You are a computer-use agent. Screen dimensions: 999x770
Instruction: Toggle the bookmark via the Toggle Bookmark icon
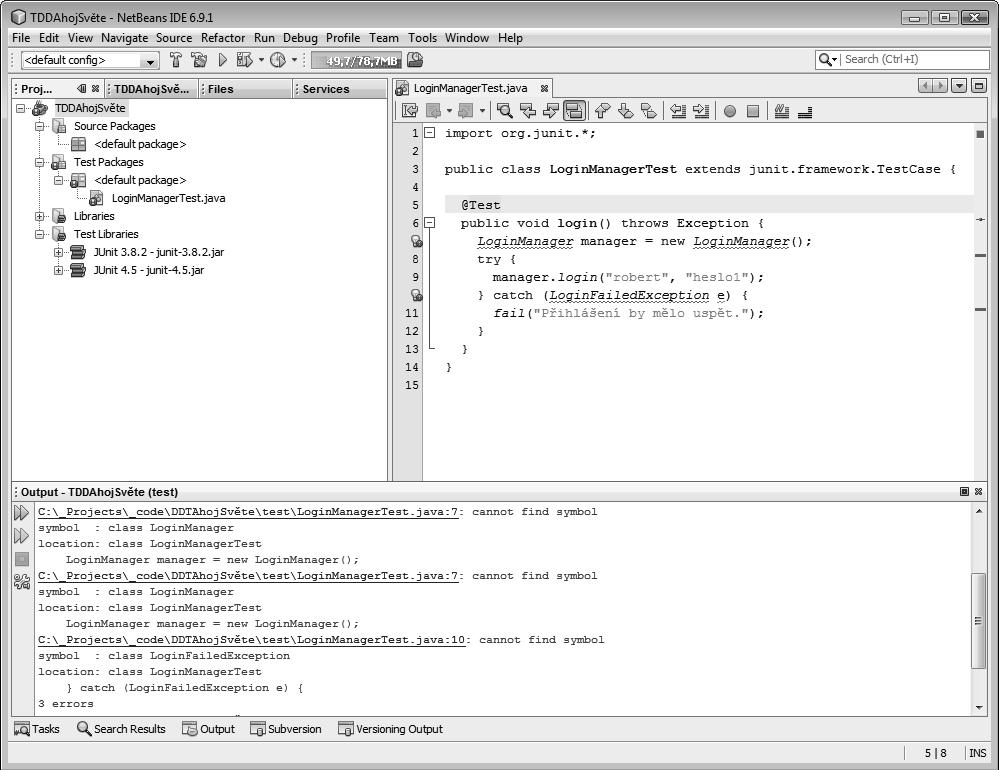click(649, 111)
